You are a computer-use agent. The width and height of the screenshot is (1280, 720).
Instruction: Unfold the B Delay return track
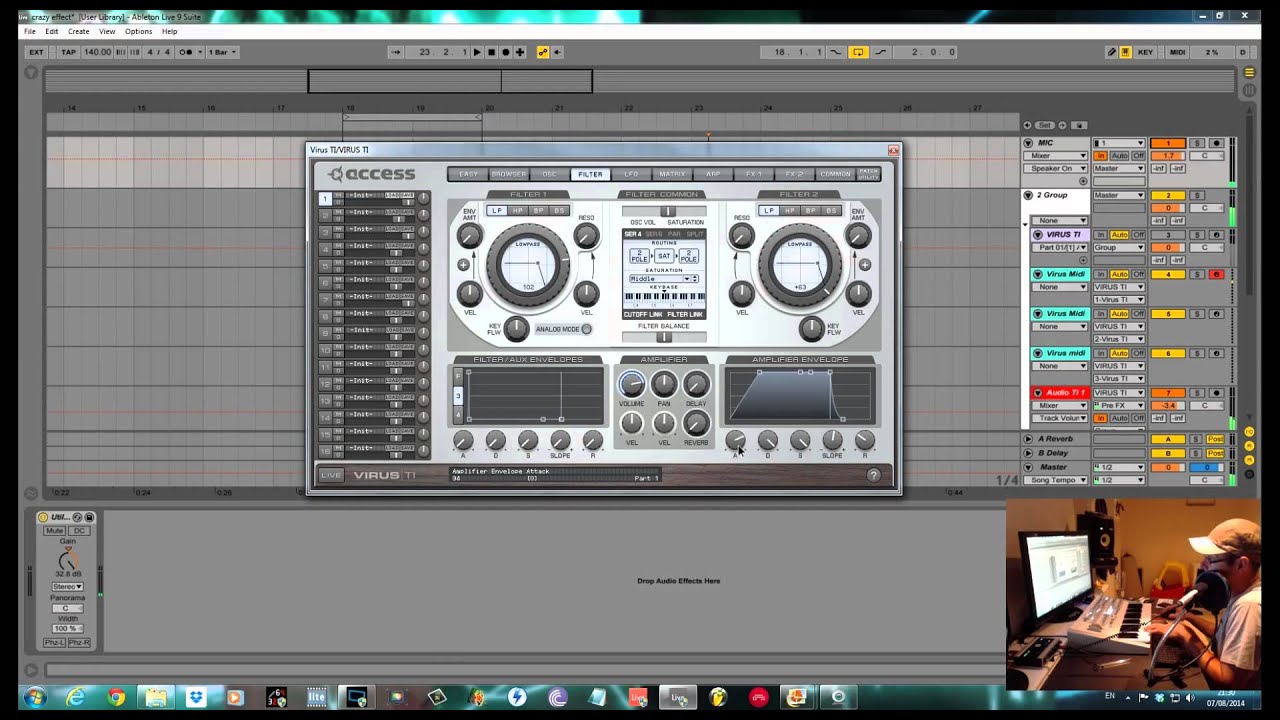[1029, 453]
